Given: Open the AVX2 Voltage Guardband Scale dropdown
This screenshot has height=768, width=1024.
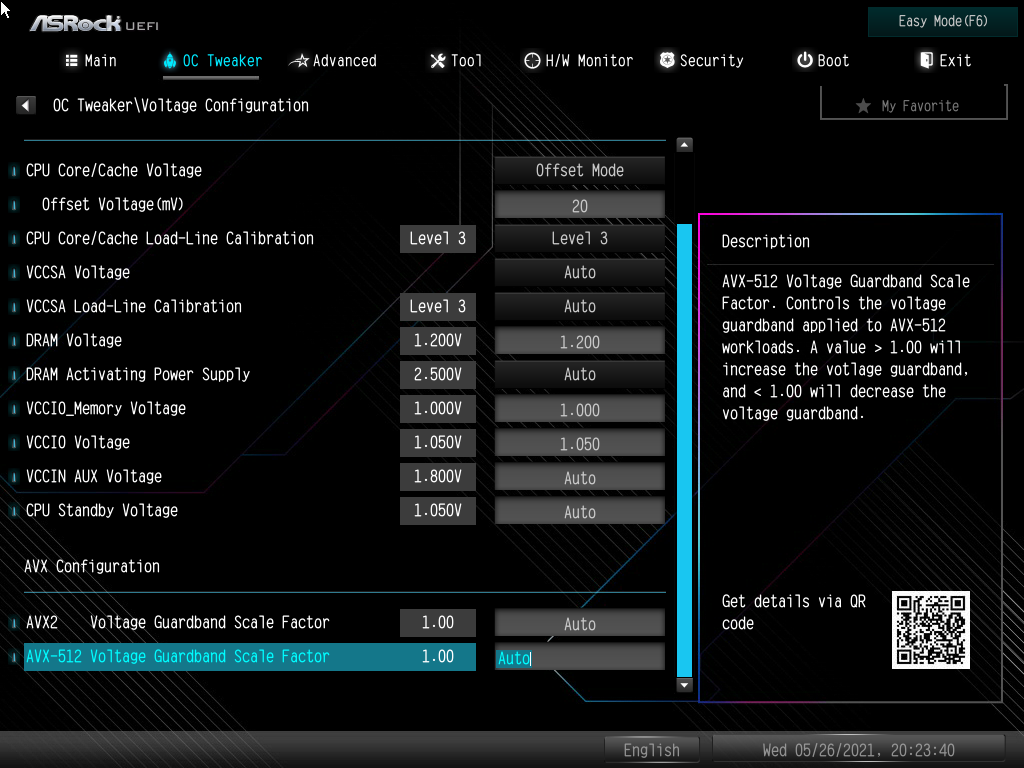Looking at the screenshot, I should click(x=579, y=622).
